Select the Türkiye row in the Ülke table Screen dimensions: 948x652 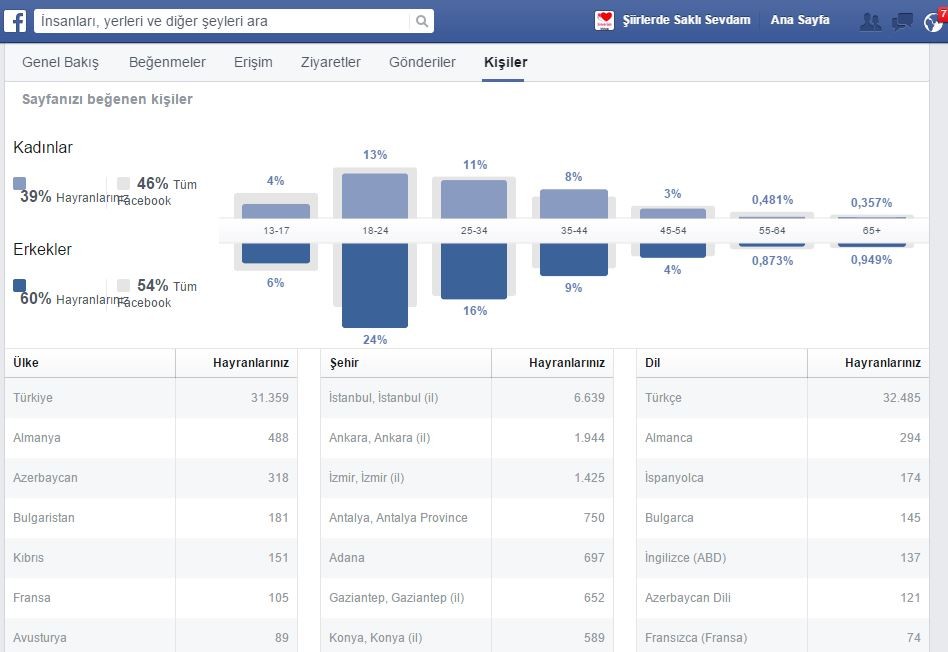pyautogui.click(x=151, y=398)
